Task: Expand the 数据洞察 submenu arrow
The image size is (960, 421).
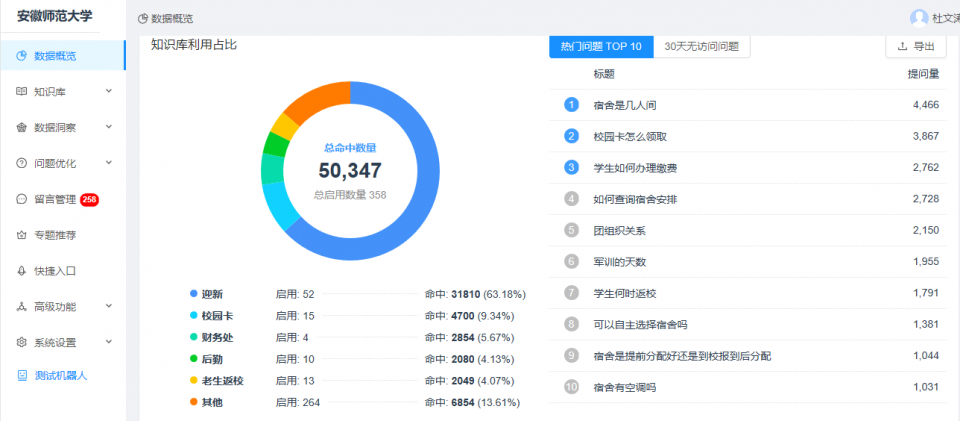Action: pos(108,127)
